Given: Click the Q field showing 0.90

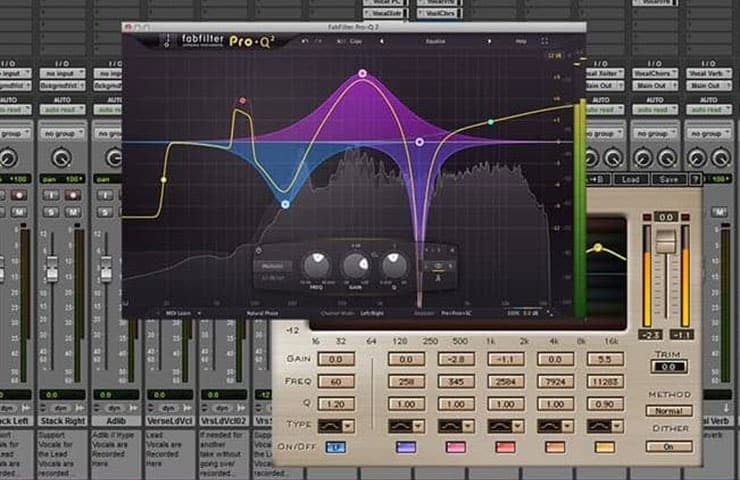Looking at the screenshot, I should [x=605, y=404].
